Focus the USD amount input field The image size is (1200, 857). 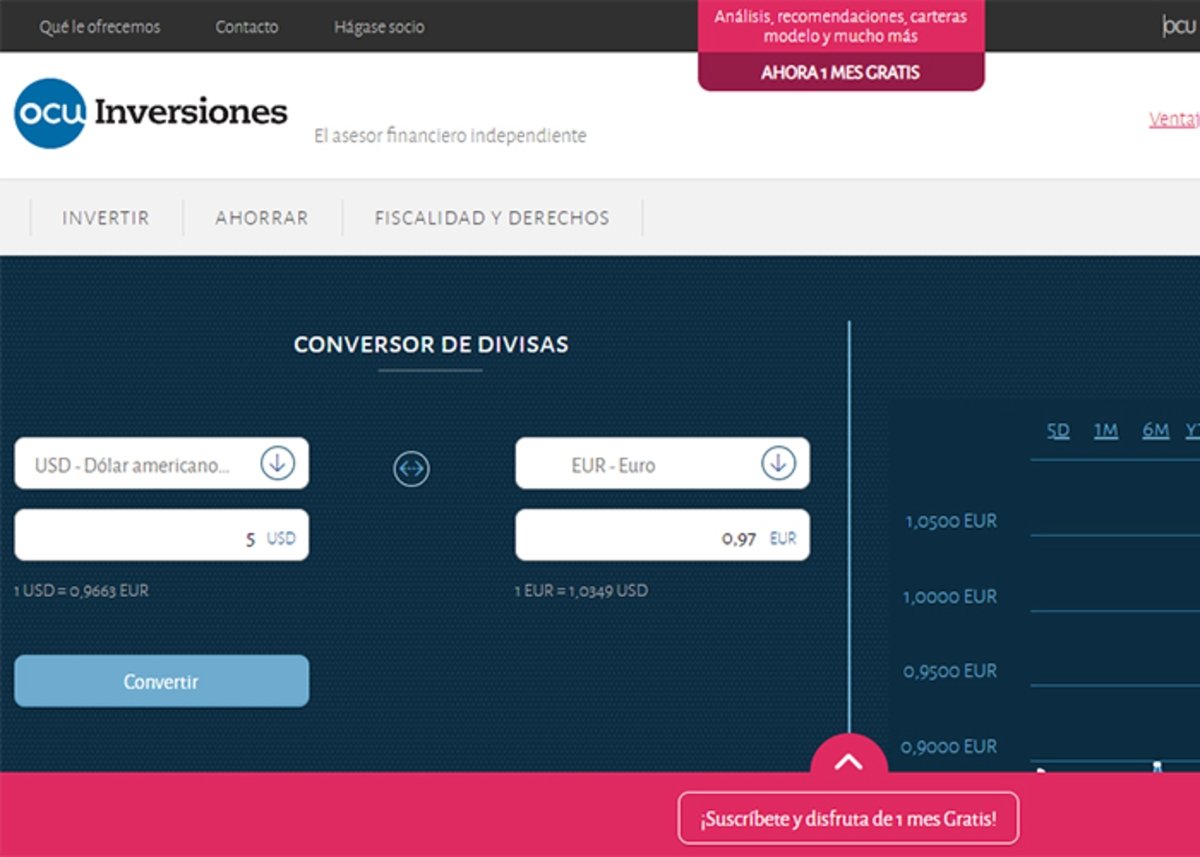[x=161, y=535]
